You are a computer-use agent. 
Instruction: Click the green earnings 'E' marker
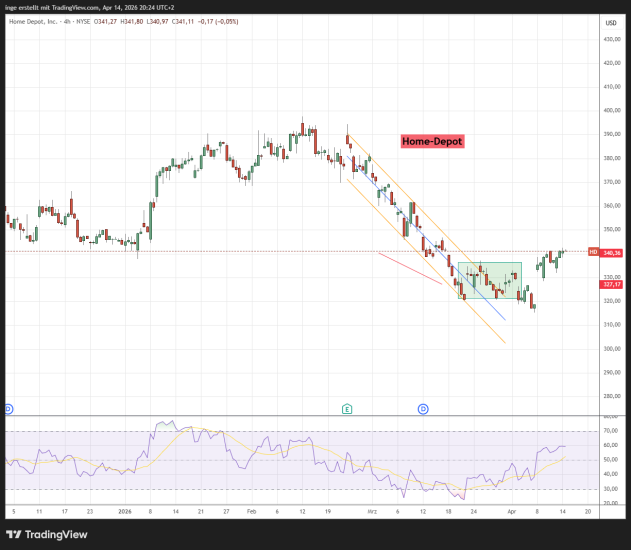(346, 409)
